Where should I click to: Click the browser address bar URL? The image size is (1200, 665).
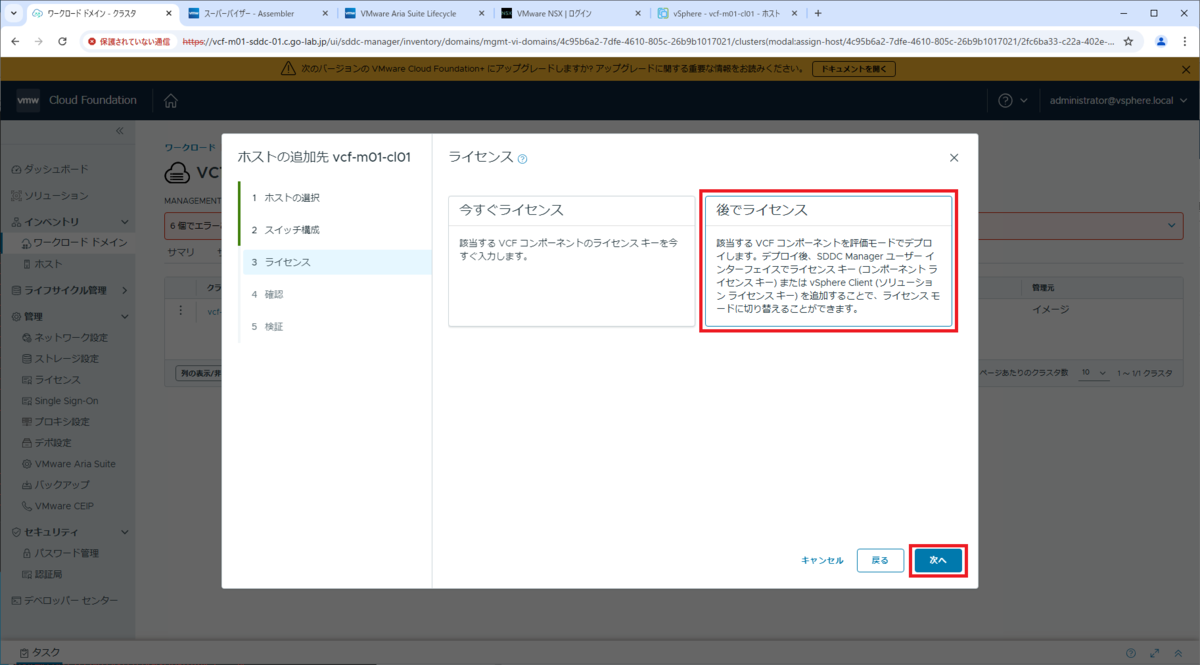[648, 42]
